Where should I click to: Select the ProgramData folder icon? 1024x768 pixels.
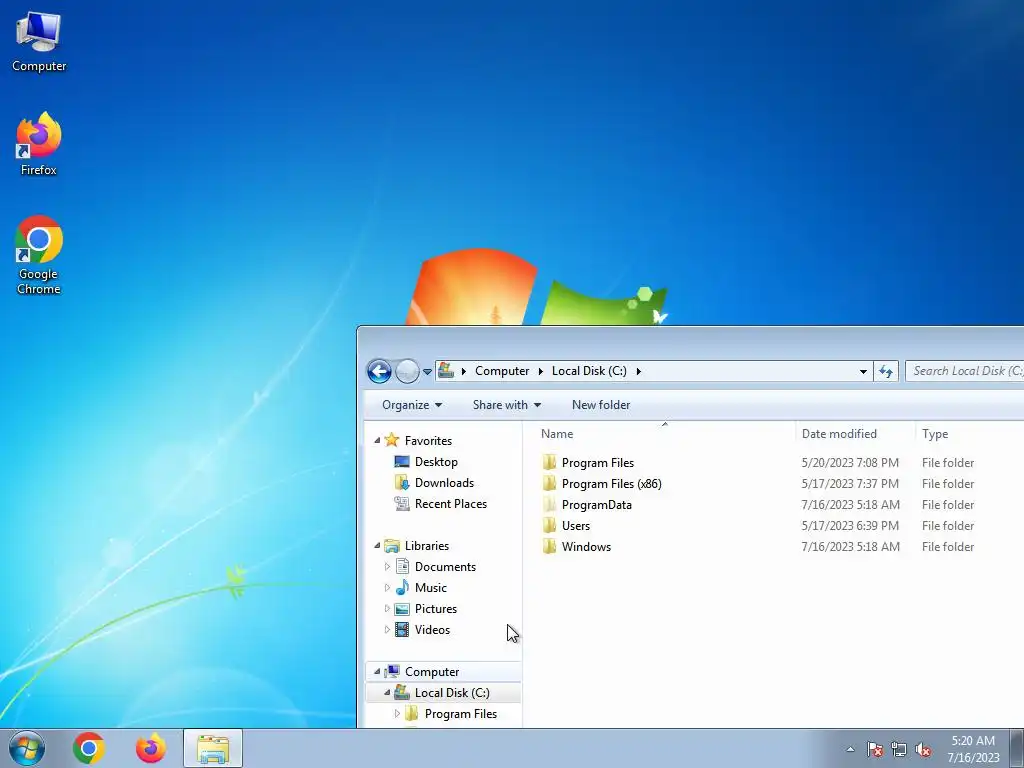pyautogui.click(x=549, y=504)
